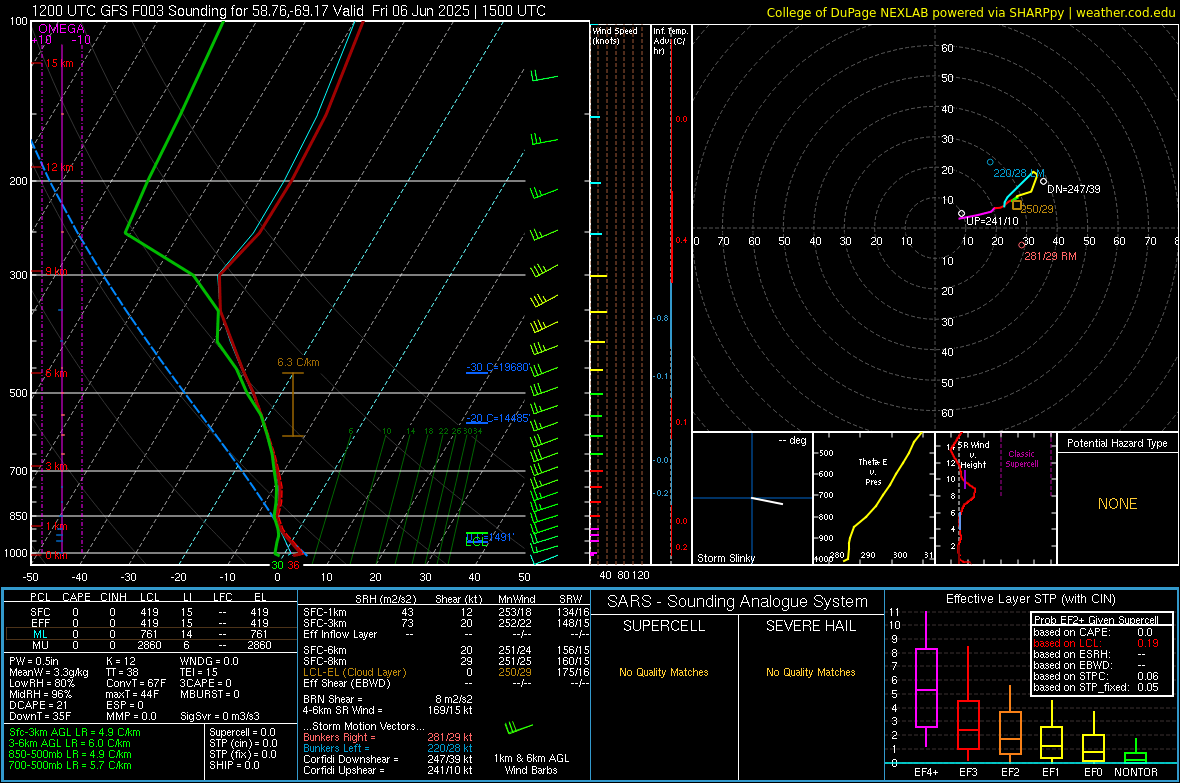Select the EFF parcel row
This screenshot has height=783, width=1180.
click(x=150, y=623)
